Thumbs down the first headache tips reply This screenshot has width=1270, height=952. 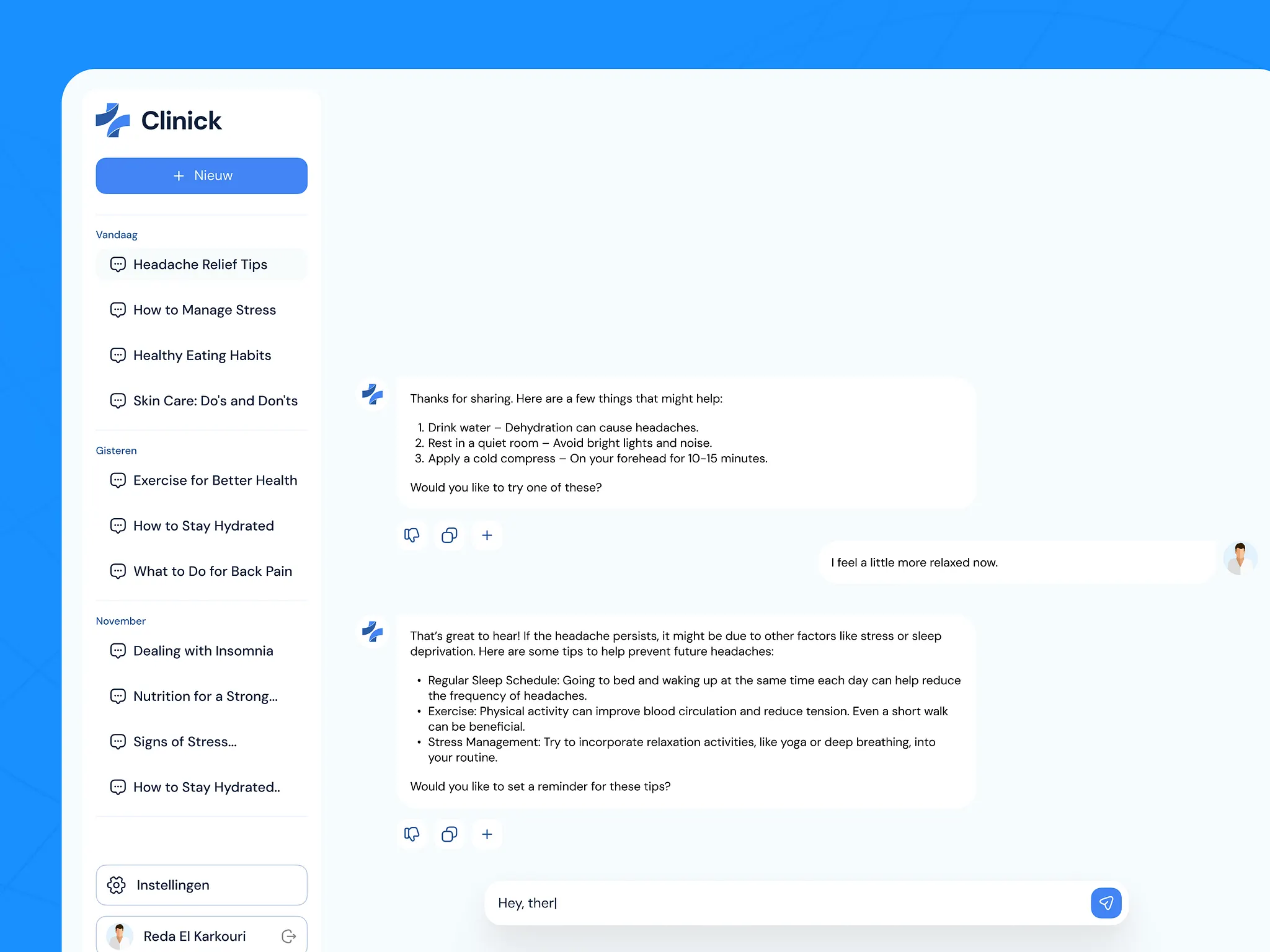click(x=412, y=535)
